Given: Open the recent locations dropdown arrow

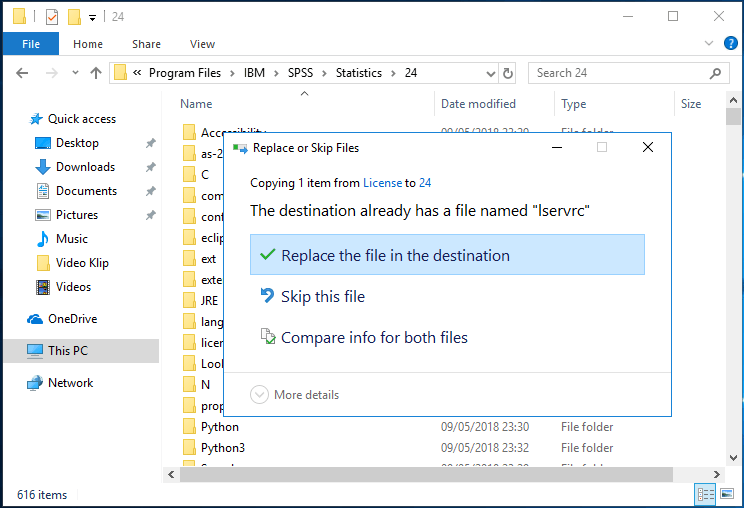Looking at the screenshot, I should pyautogui.click(x=75, y=73).
